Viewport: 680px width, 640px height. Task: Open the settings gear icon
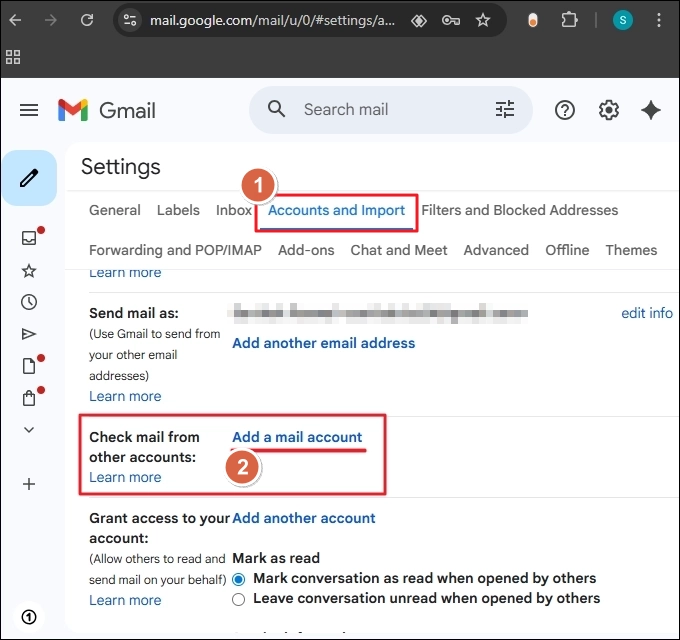(609, 110)
